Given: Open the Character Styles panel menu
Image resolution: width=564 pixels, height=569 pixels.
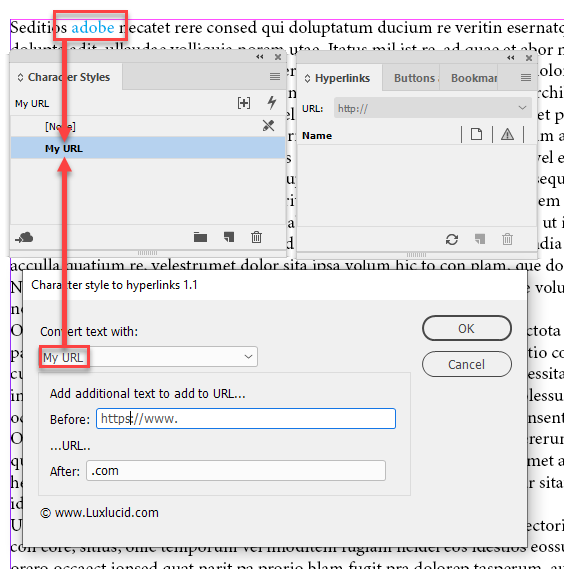Looking at the screenshot, I should tap(275, 77).
